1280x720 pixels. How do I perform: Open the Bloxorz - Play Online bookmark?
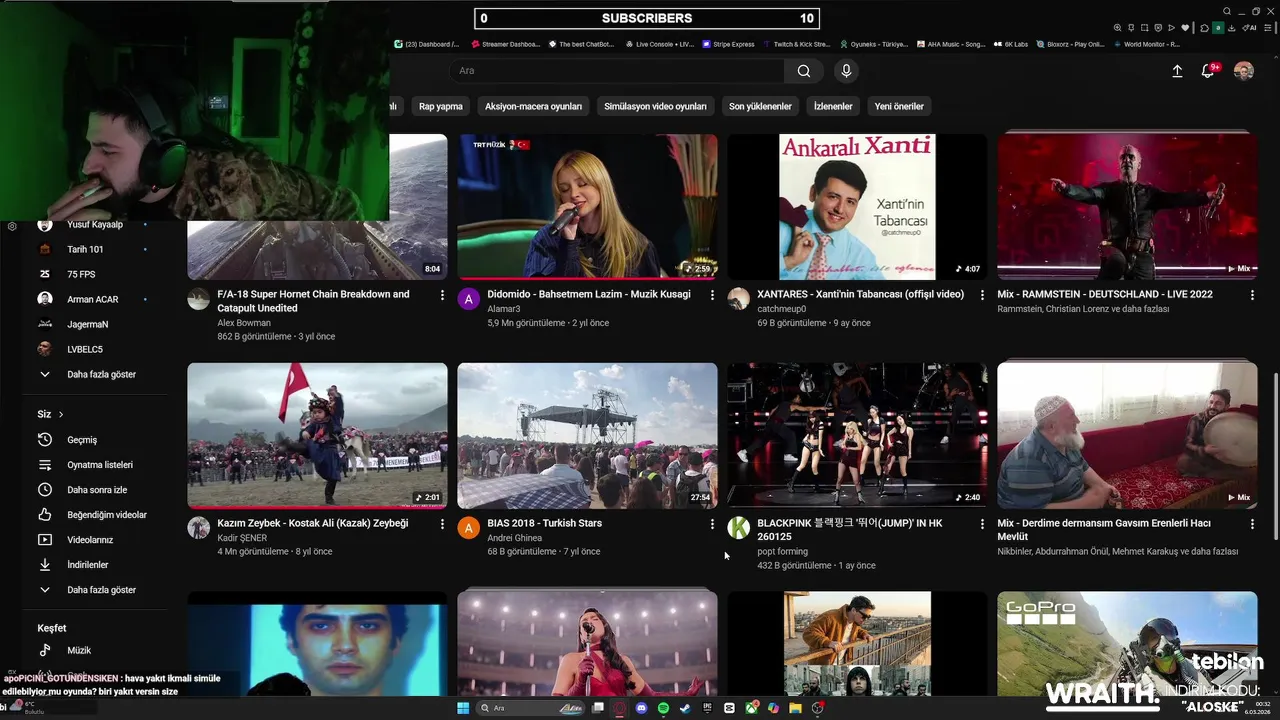[1069, 44]
